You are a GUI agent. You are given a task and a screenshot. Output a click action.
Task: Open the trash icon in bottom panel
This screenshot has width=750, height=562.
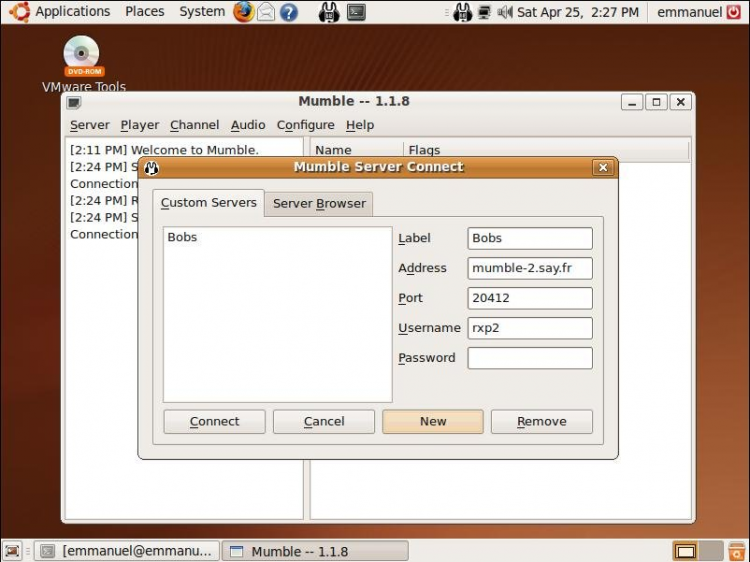coord(737,551)
